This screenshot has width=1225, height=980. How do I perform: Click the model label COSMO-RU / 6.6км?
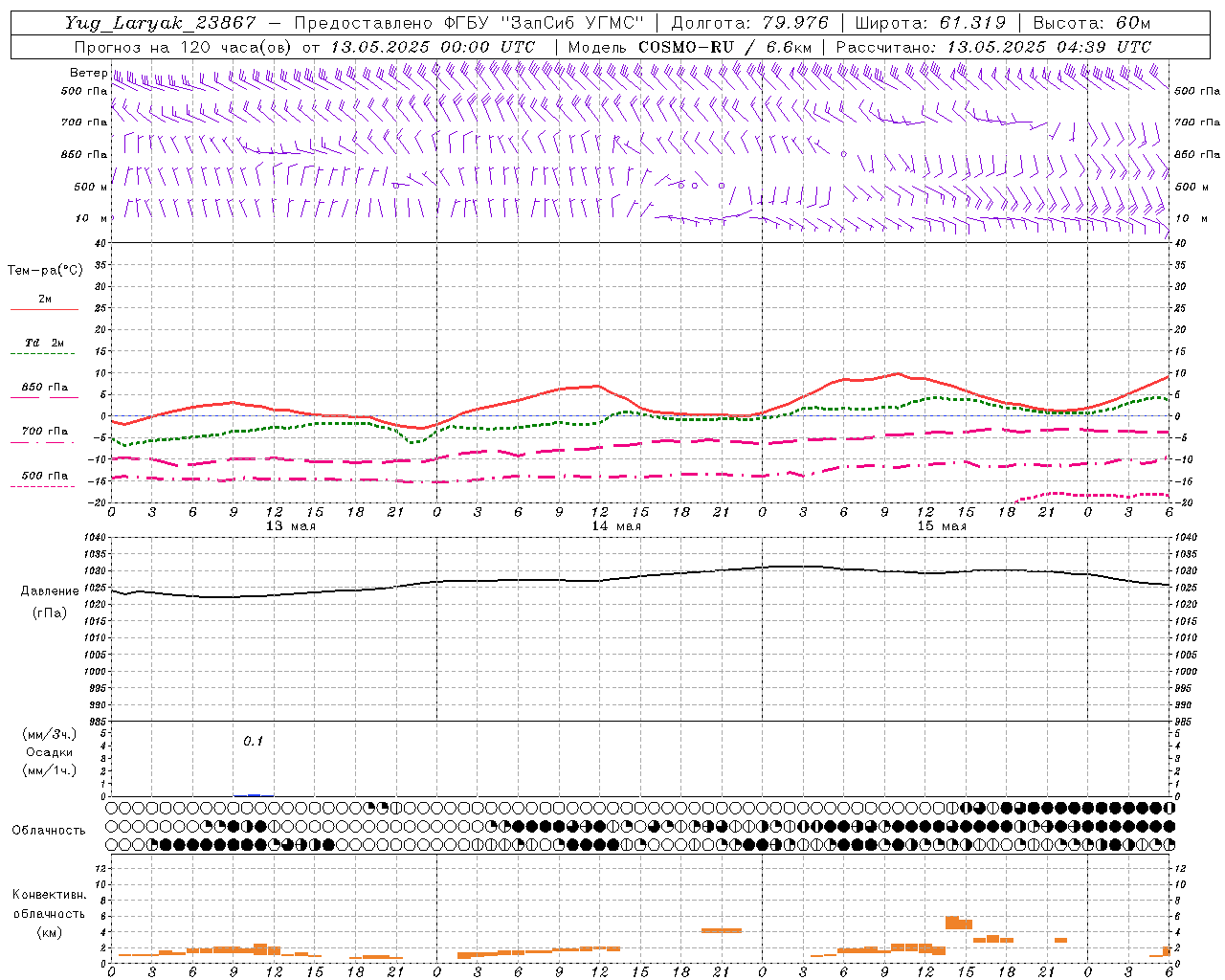click(x=724, y=47)
